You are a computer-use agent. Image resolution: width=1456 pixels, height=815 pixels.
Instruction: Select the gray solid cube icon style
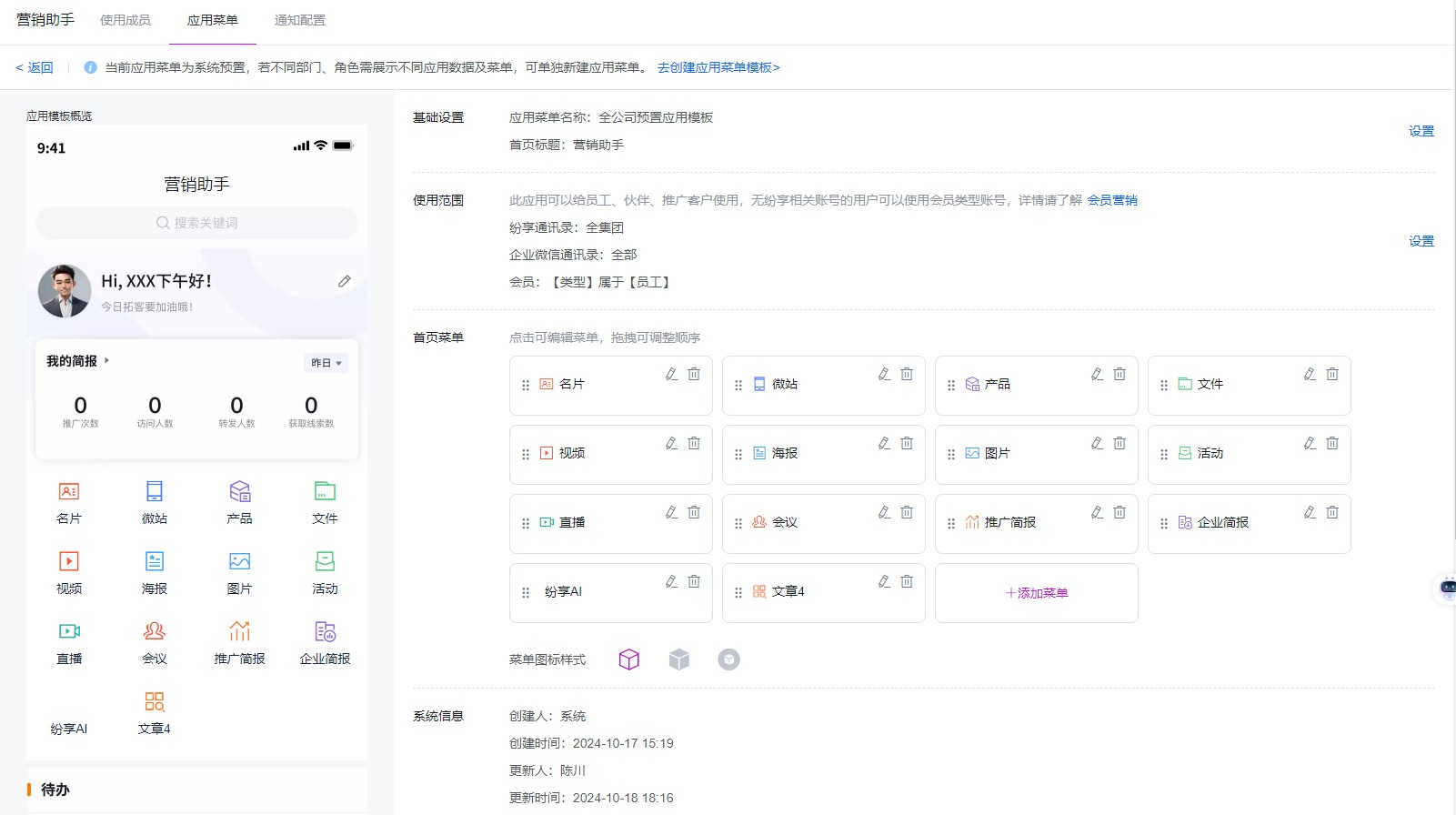(679, 659)
